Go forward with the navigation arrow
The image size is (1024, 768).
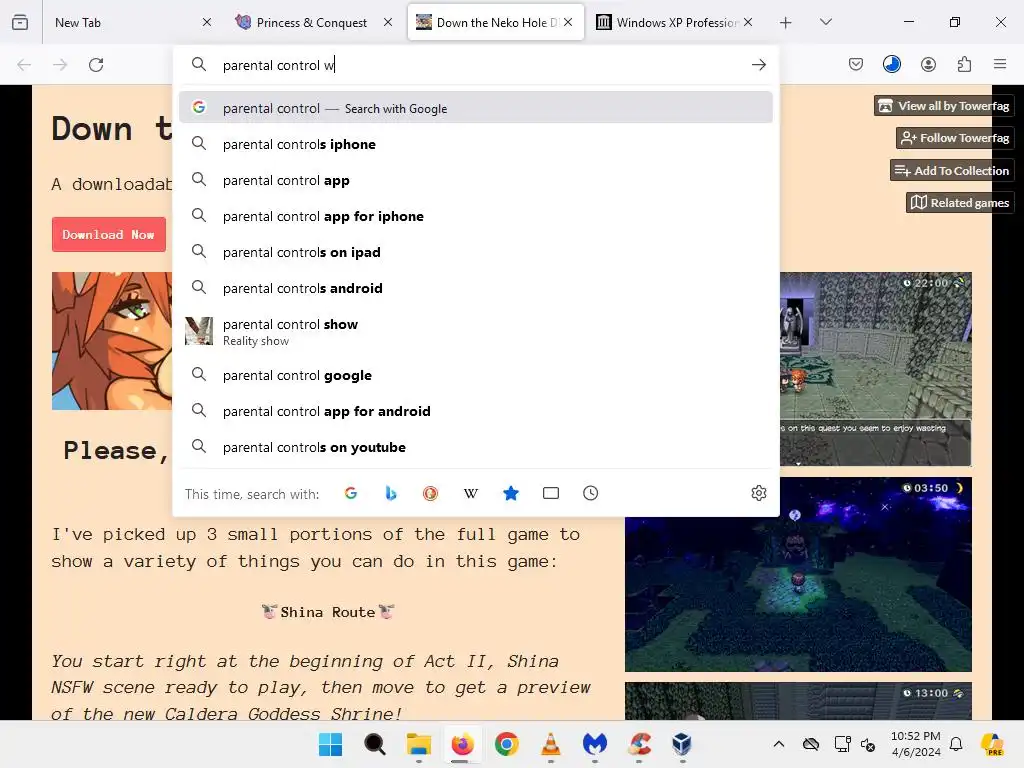60,65
